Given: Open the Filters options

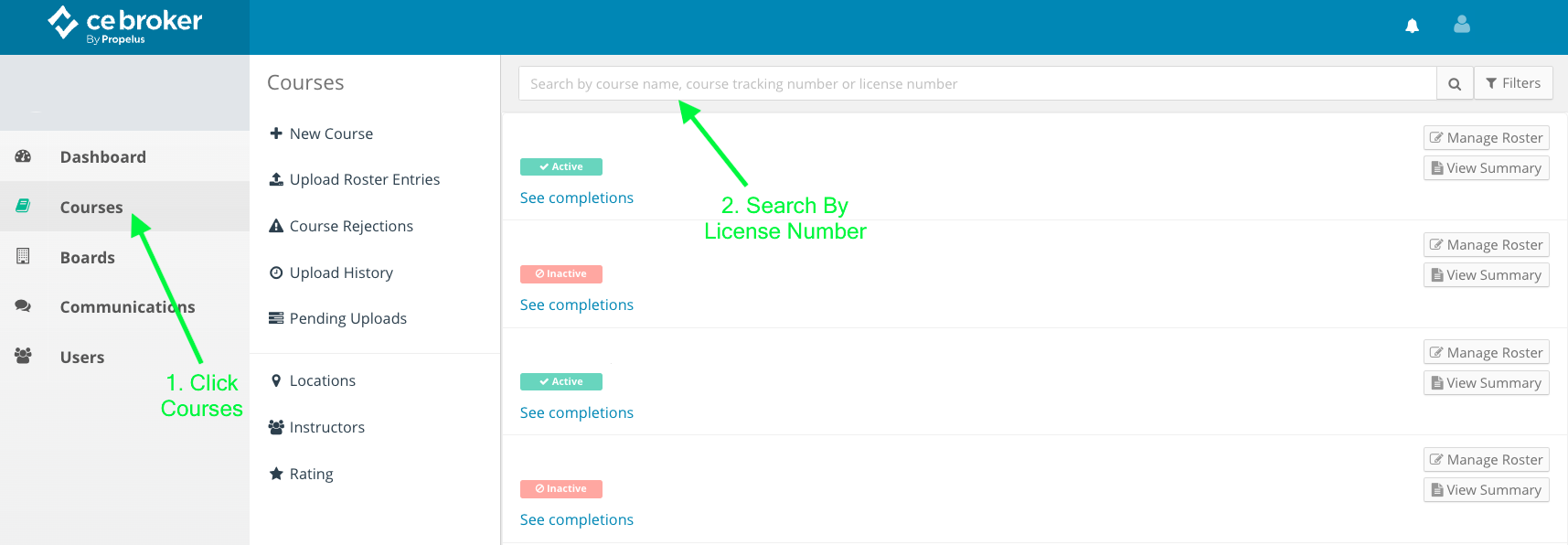Looking at the screenshot, I should pyautogui.click(x=1513, y=83).
